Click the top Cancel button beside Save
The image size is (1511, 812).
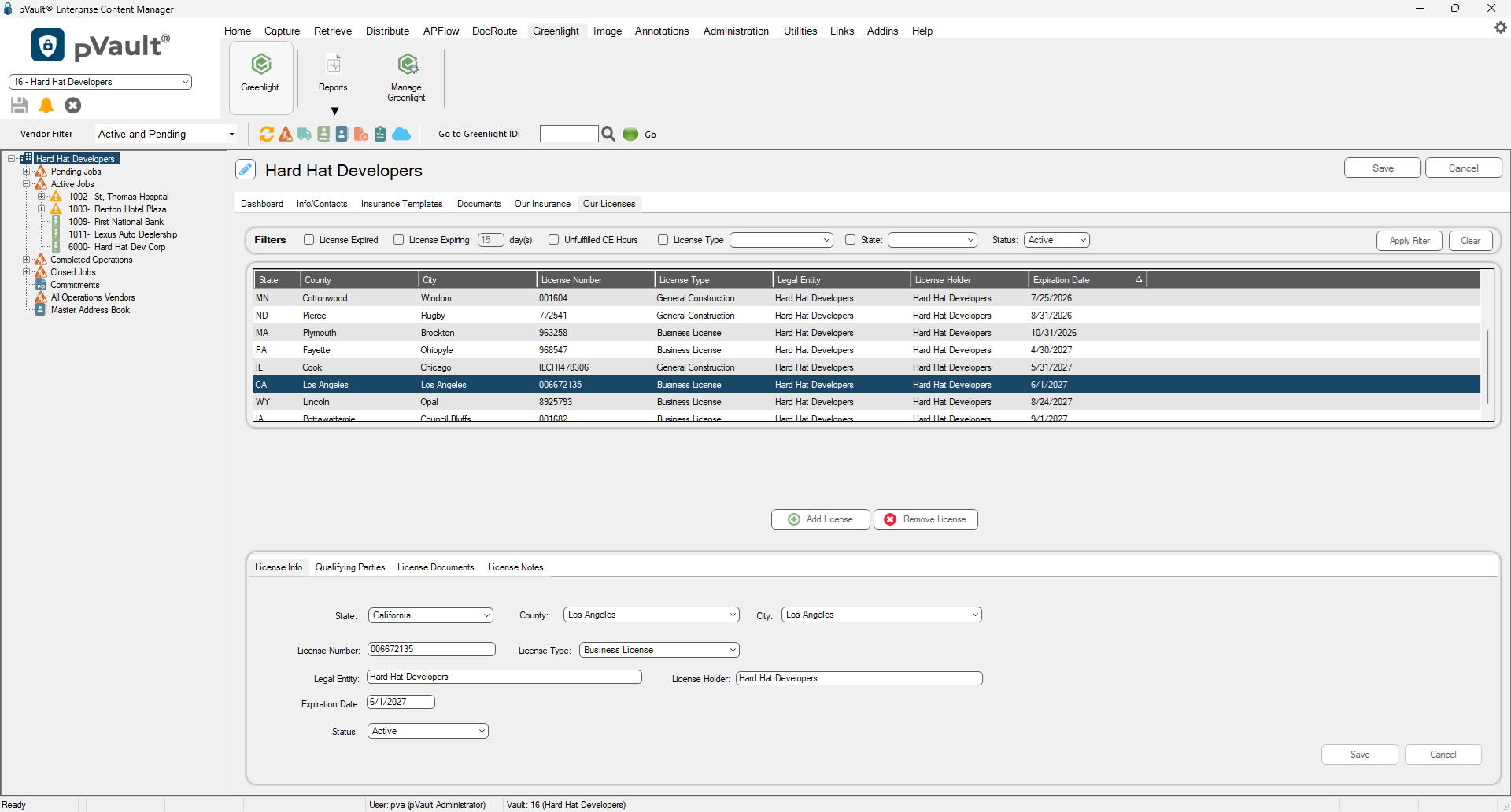pos(1464,168)
